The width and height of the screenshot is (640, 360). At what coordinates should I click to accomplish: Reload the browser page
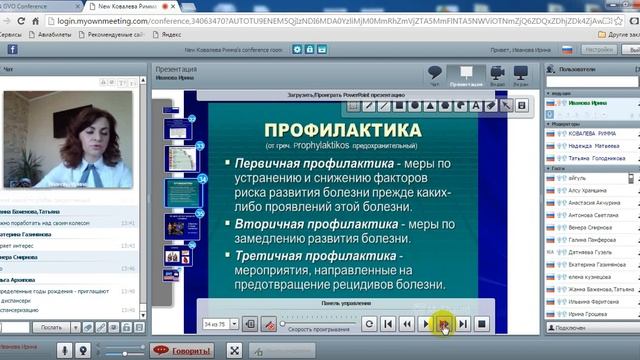tap(21, 21)
